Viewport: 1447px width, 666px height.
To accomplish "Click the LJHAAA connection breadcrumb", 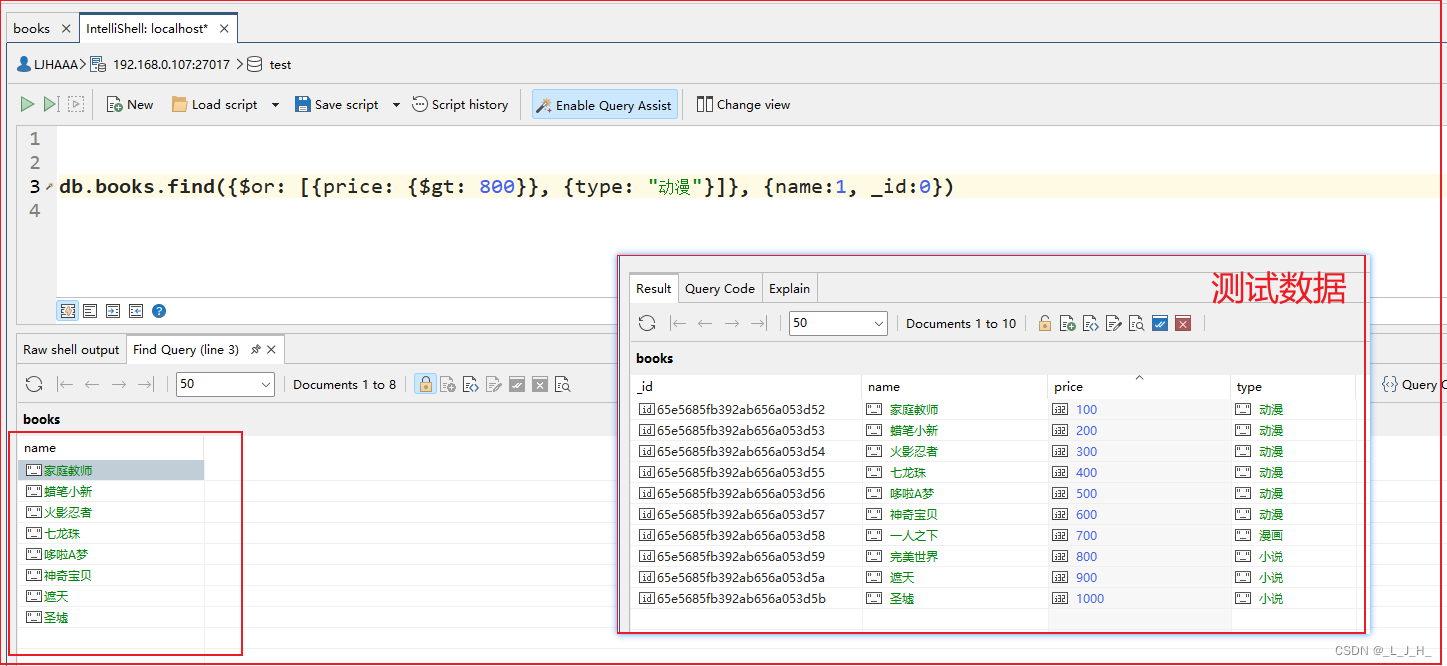I will 46,64.
